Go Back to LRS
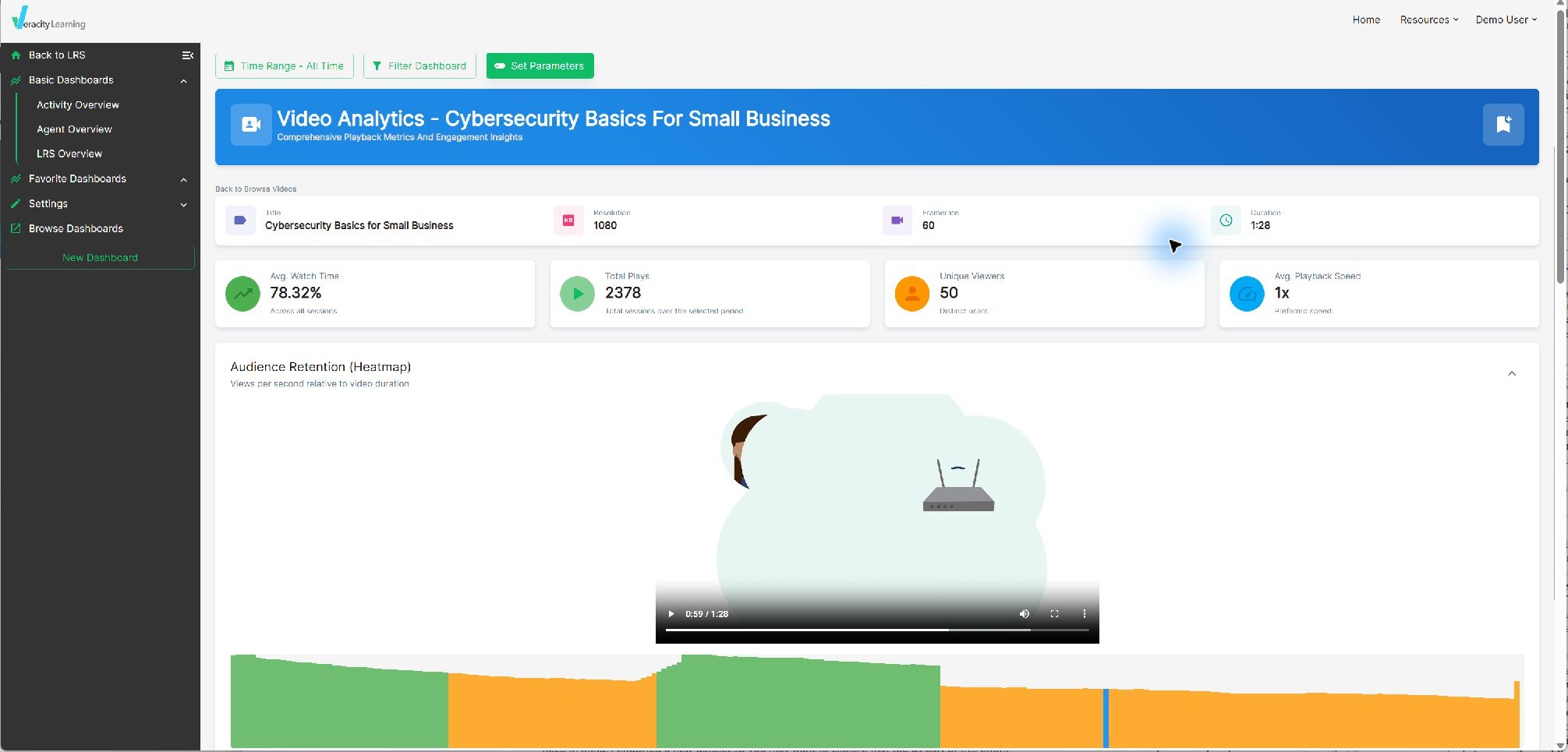Viewport: 1568px width, 752px height. tap(57, 55)
